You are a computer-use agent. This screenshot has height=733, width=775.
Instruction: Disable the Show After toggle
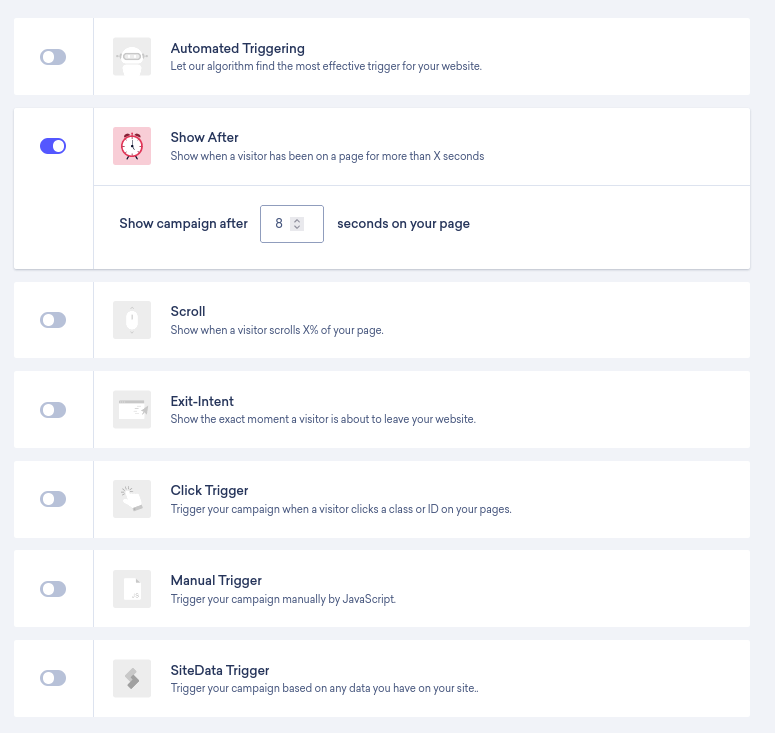(53, 146)
